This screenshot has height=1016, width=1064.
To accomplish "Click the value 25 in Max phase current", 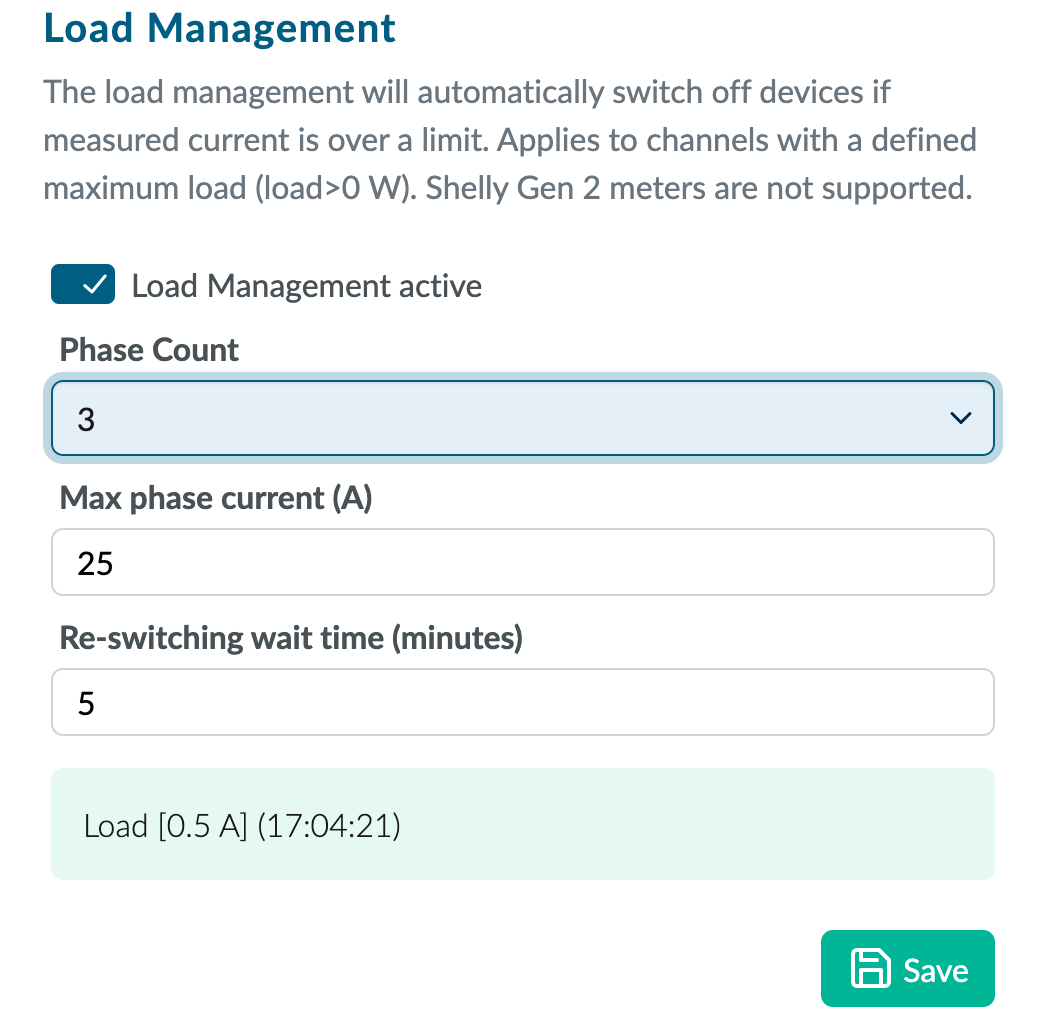I will [96, 564].
